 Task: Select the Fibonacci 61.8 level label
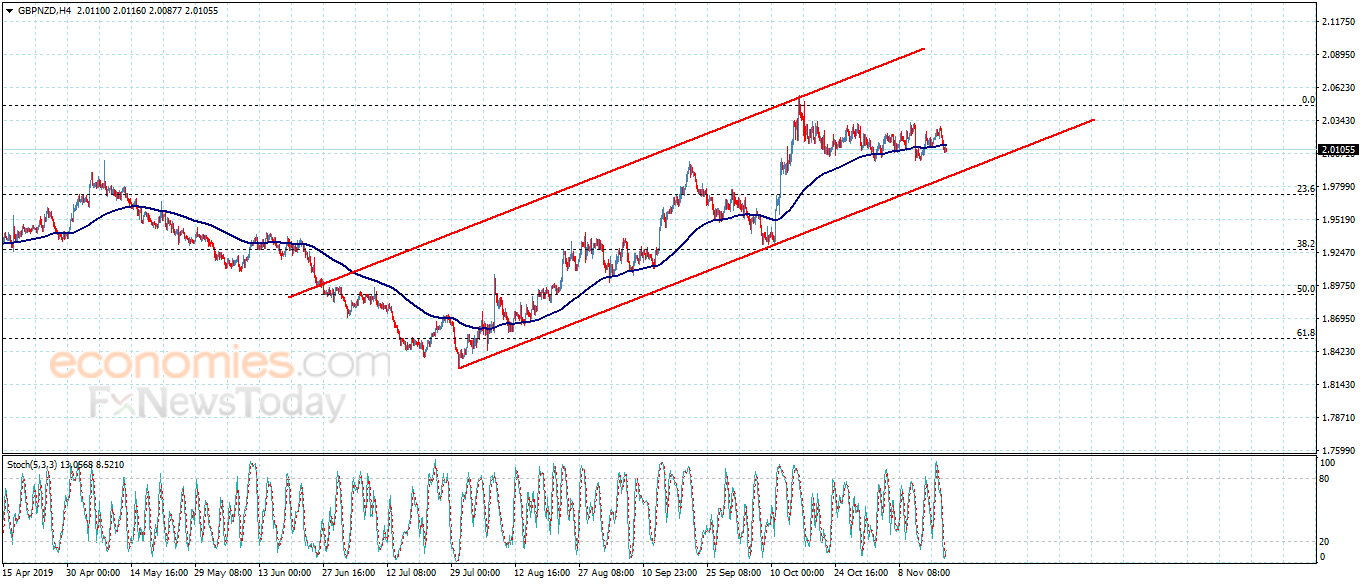tap(1305, 333)
